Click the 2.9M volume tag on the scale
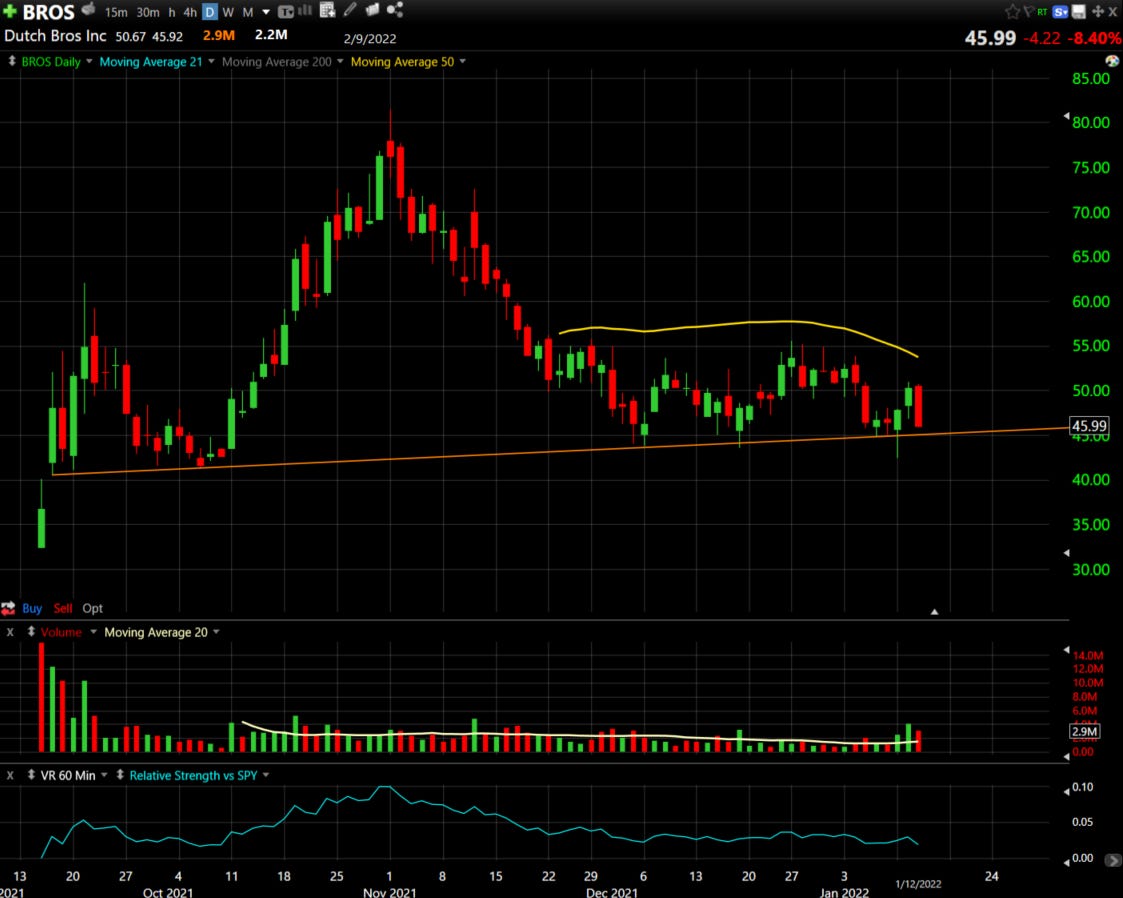This screenshot has width=1123, height=898. pyautogui.click(x=1084, y=731)
